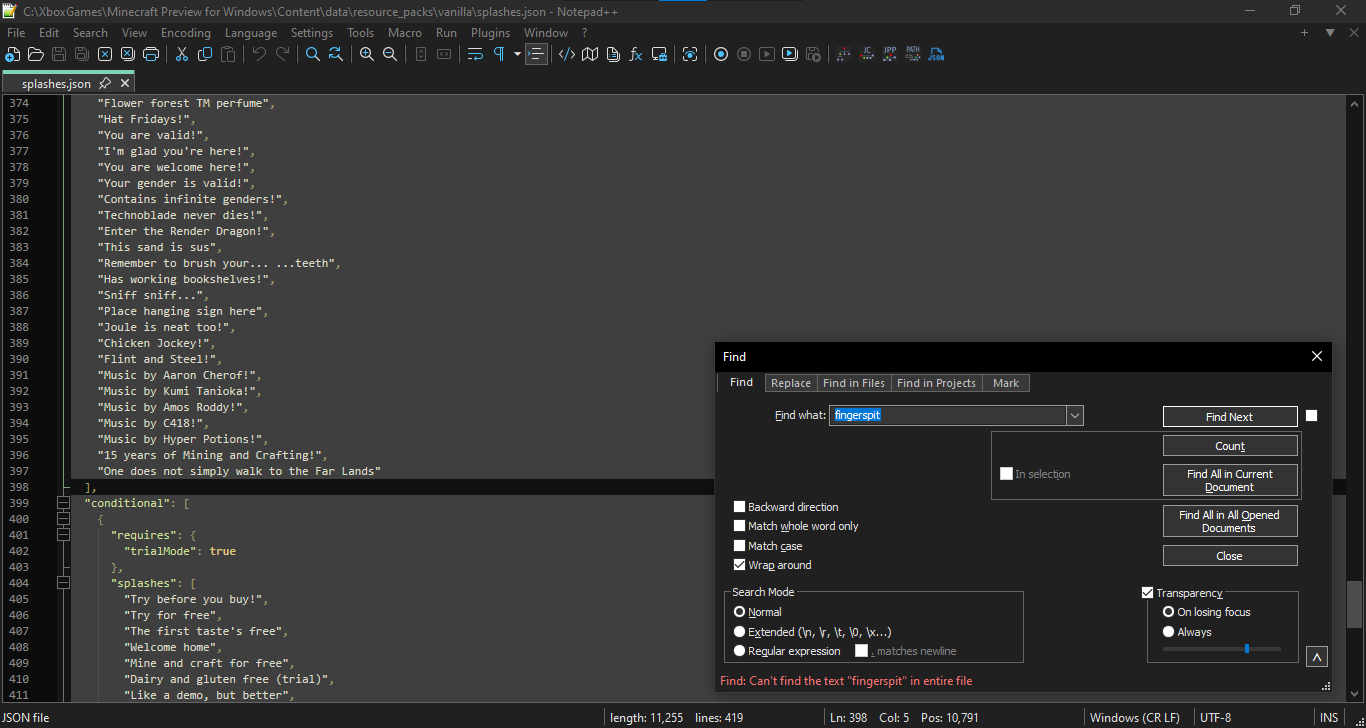The image size is (1366, 728).
Task: Open Replace using toolbar icon
Action: coord(336,54)
